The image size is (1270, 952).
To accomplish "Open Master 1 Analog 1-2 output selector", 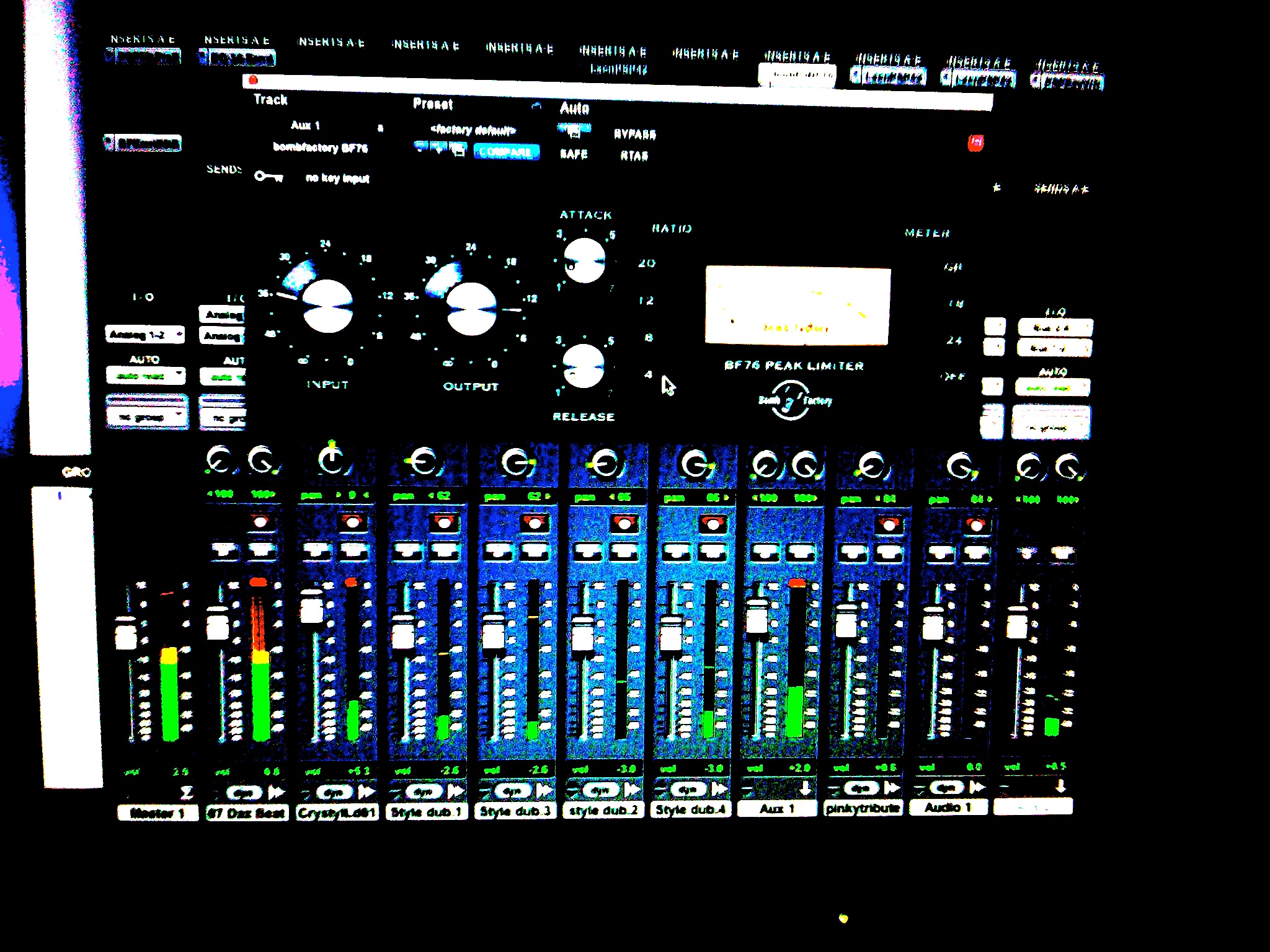I will point(145,335).
